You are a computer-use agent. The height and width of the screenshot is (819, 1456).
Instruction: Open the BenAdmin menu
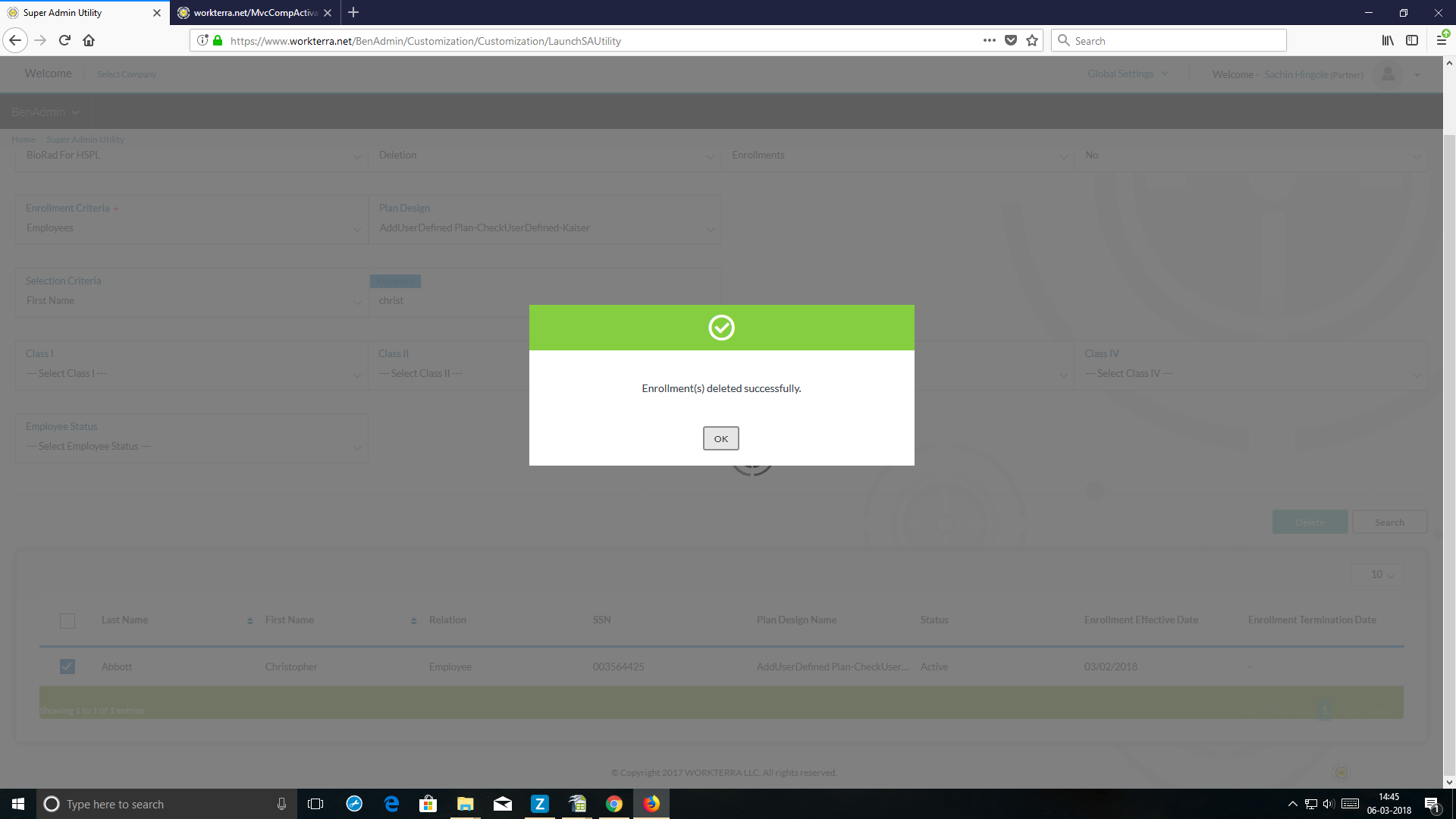tap(45, 112)
